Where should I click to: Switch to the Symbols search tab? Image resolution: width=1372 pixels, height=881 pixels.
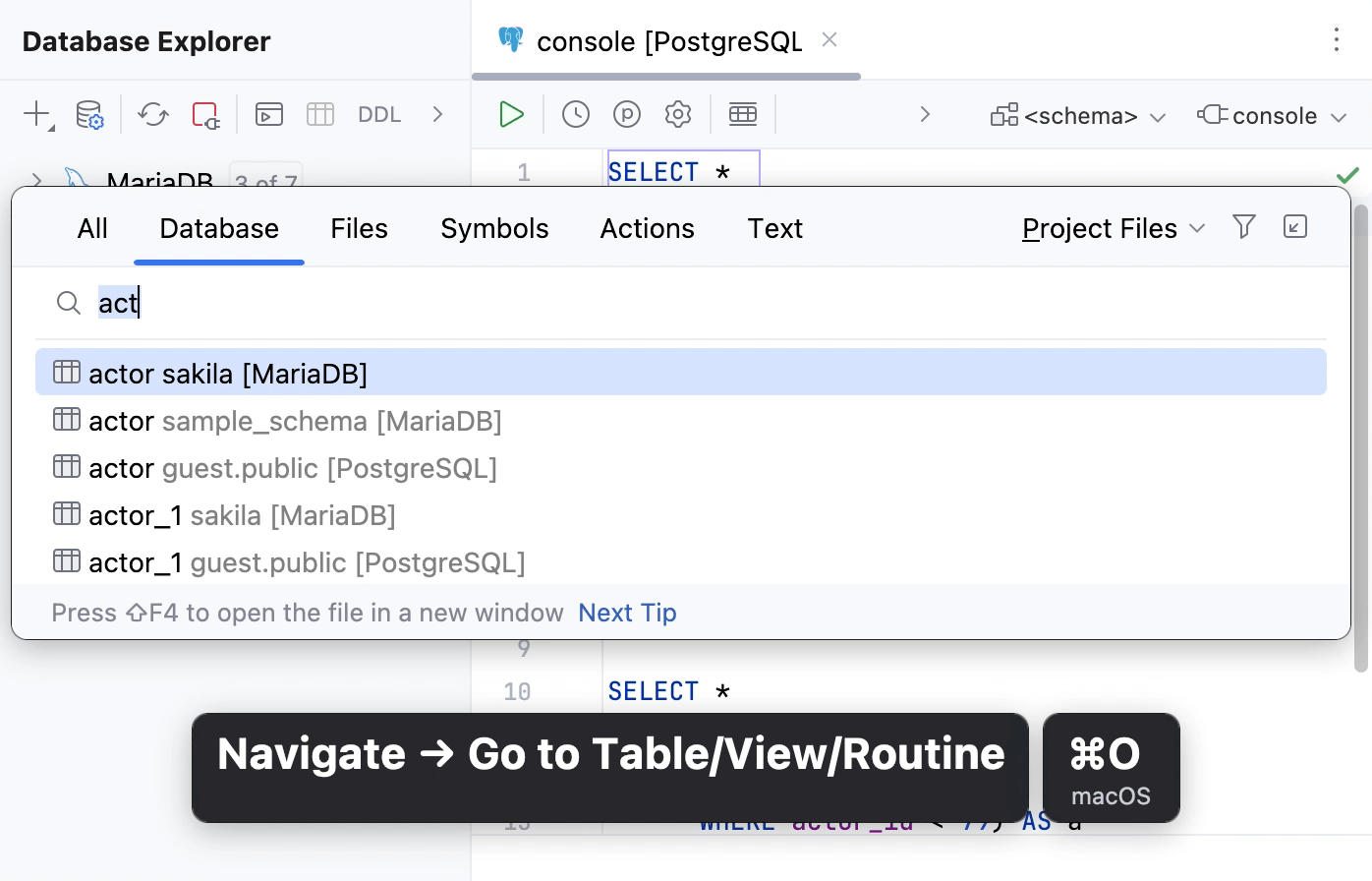494,228
